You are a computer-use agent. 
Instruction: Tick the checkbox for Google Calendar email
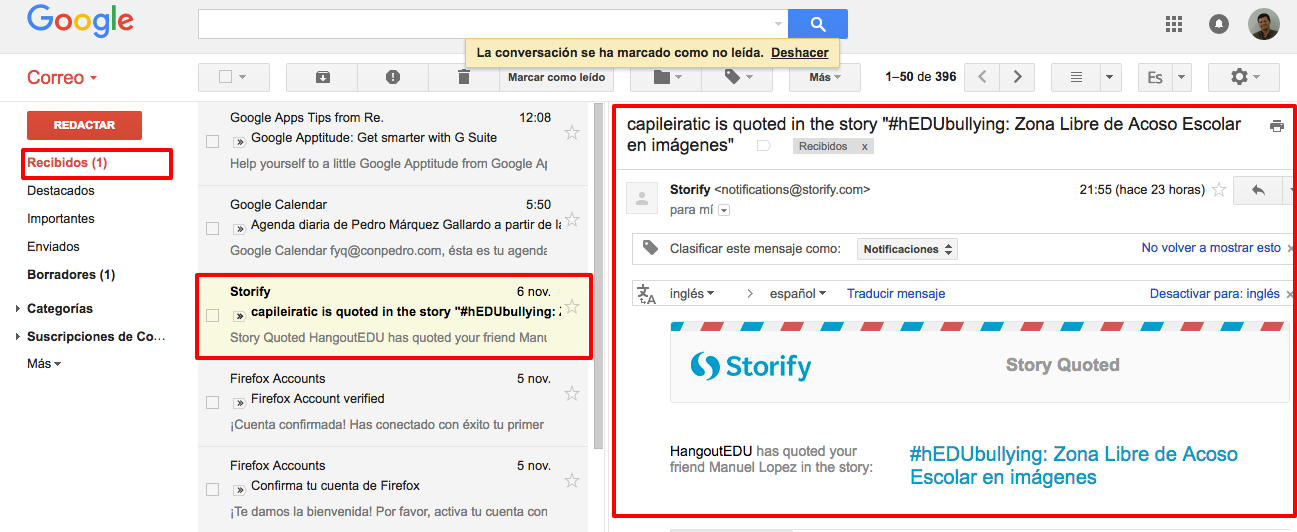click(212, 228)
